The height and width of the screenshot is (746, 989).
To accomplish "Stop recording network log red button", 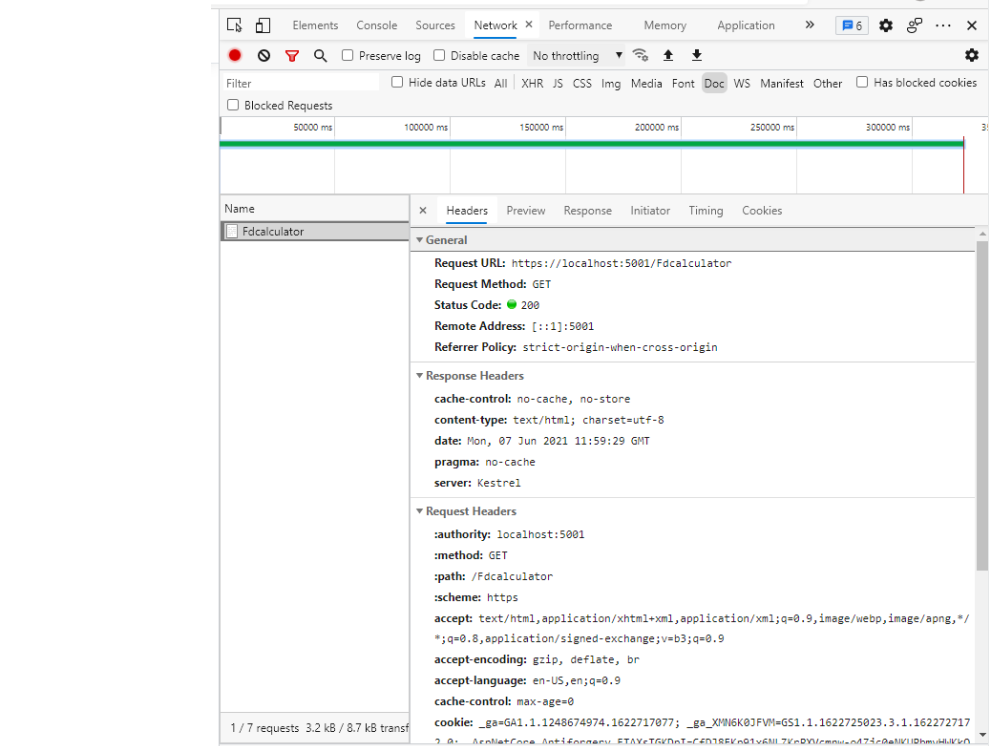I will (235, 55).
